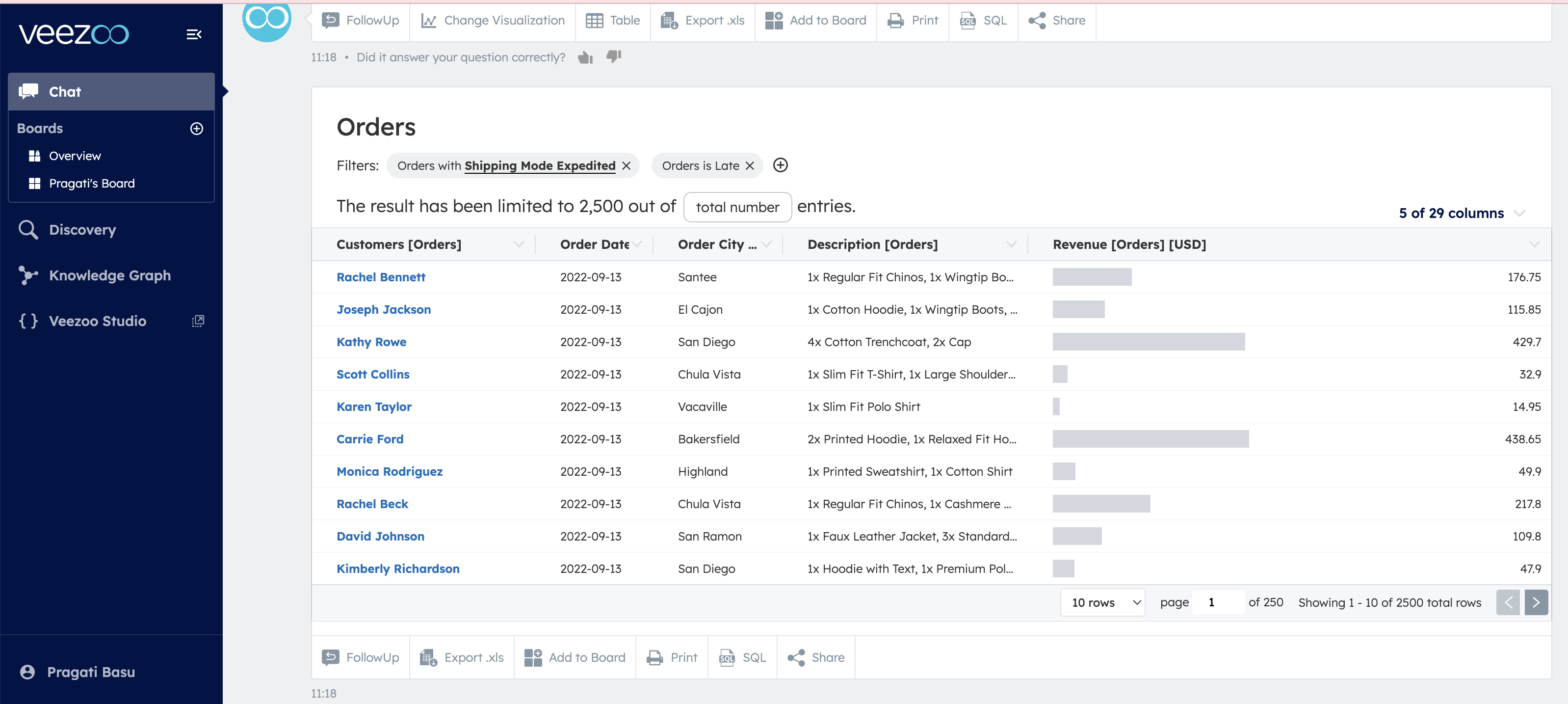Click the thumbs up feedback icon
The image size is (1568, 704).
coord(585,57)
